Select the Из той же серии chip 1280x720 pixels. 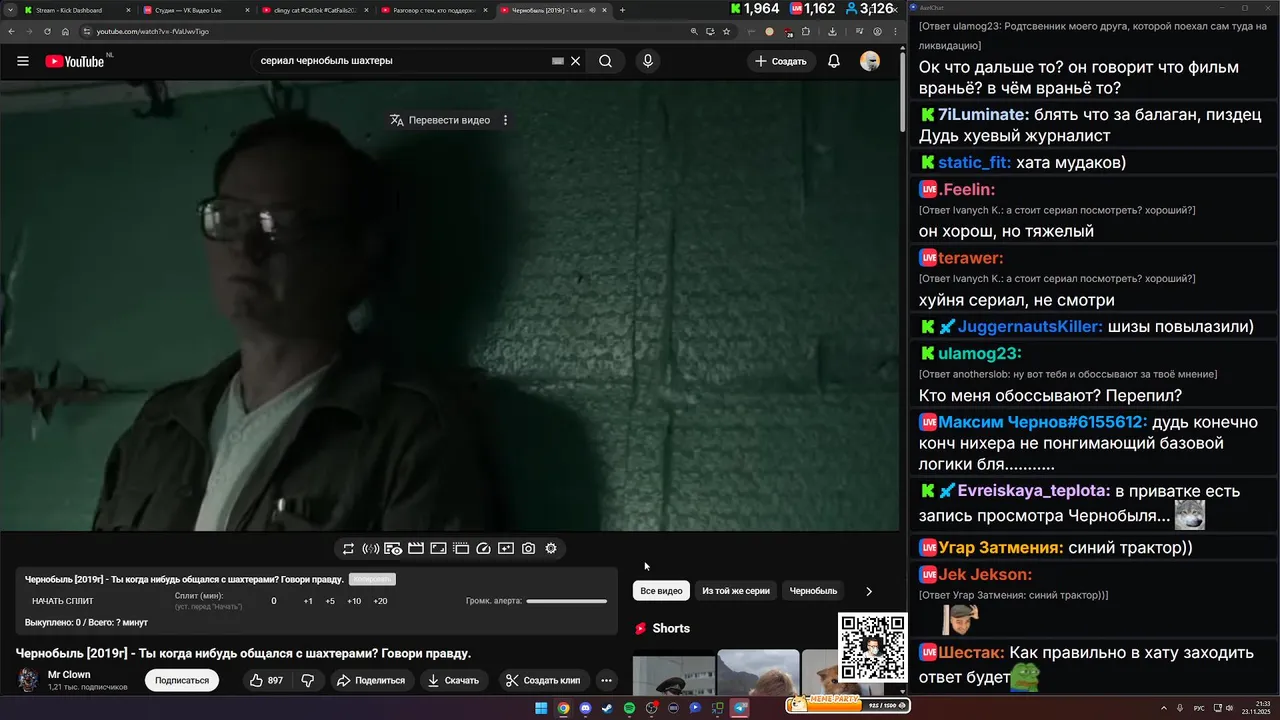click(736, 591)
